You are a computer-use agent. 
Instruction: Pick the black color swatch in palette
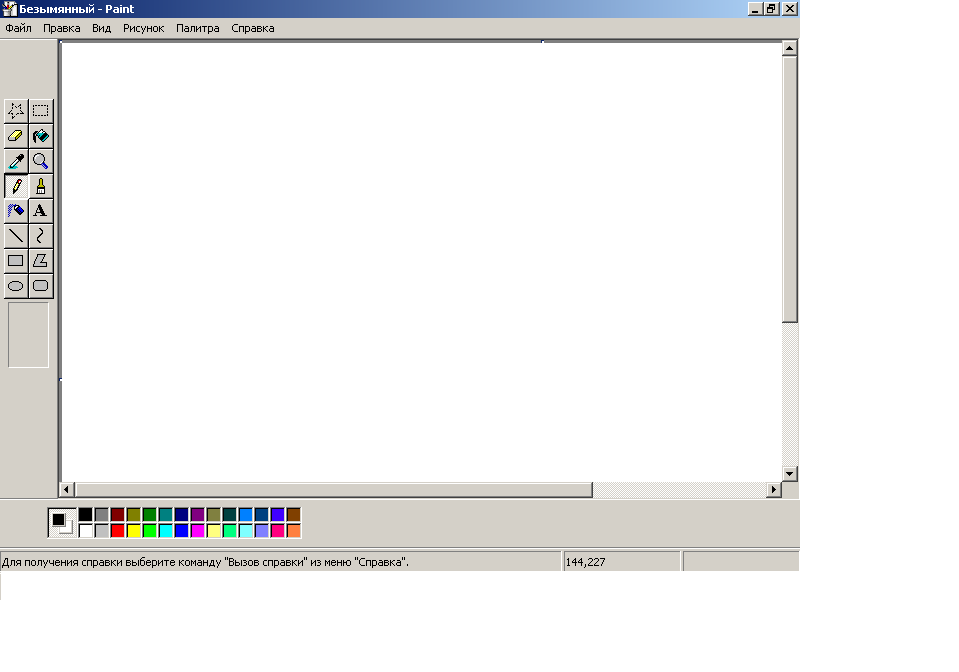[x=86, y=515]
